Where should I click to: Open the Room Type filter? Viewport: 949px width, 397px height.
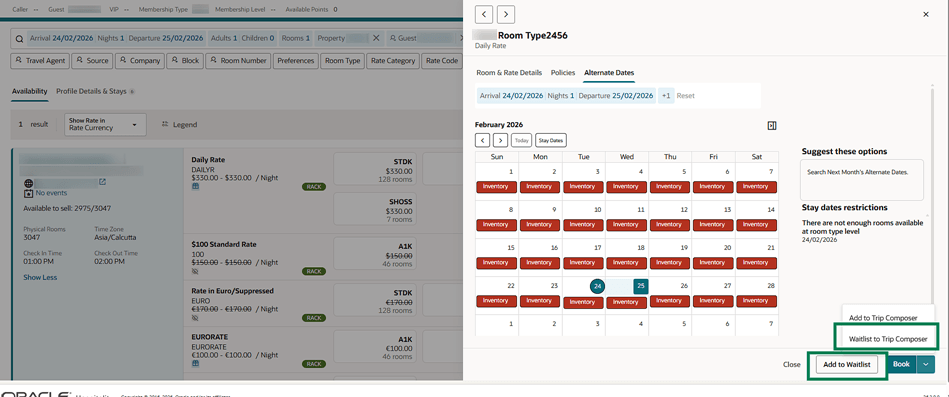343,61
